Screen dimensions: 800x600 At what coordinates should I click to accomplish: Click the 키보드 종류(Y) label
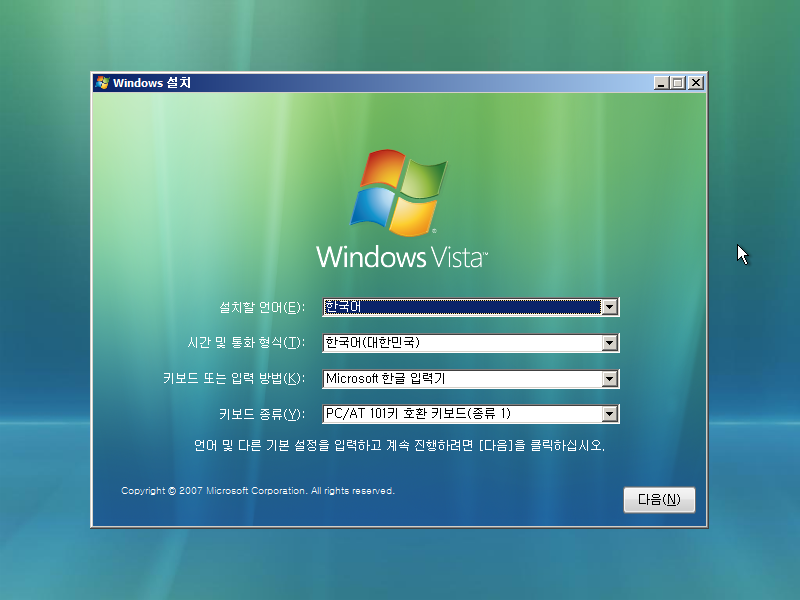tap(262, 414)
